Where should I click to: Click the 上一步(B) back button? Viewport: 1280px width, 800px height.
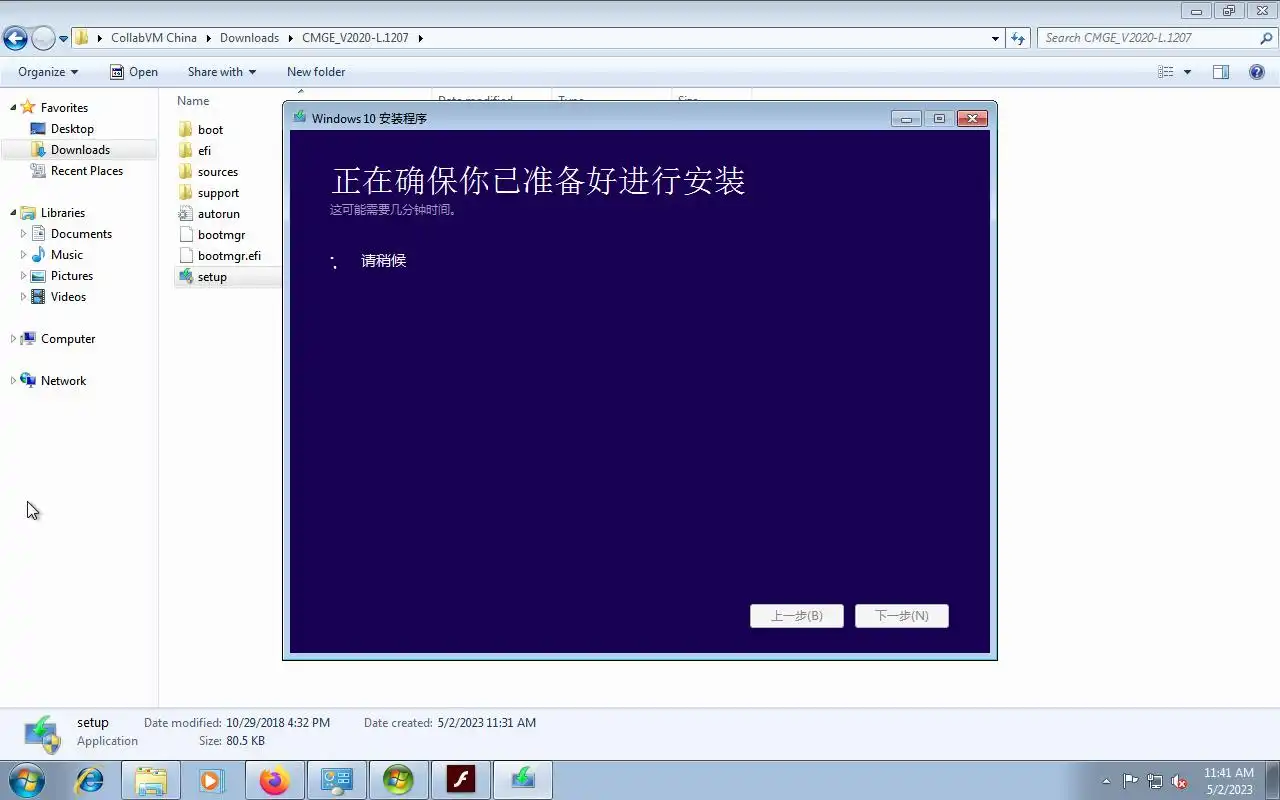point(797,616)
